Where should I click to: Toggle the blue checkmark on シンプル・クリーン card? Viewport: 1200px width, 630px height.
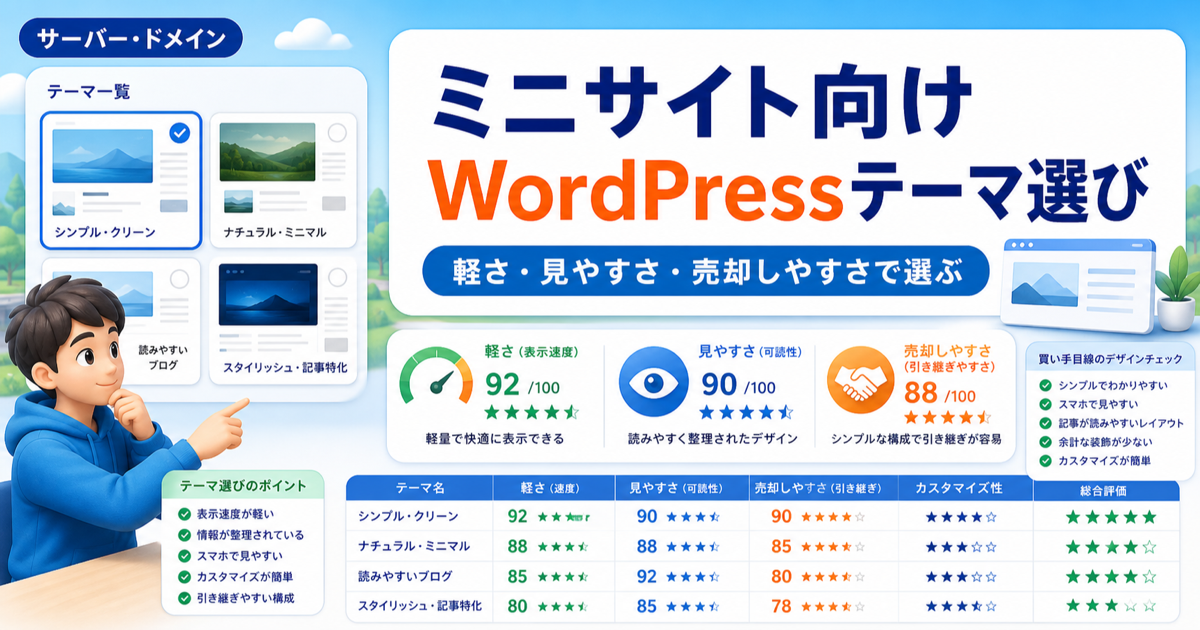[x=181, y=132]
